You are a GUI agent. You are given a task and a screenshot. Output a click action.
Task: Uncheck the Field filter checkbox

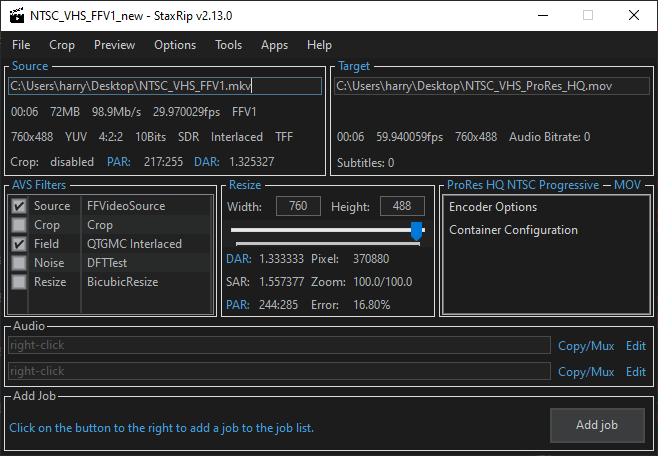click(x=19, y=244)
